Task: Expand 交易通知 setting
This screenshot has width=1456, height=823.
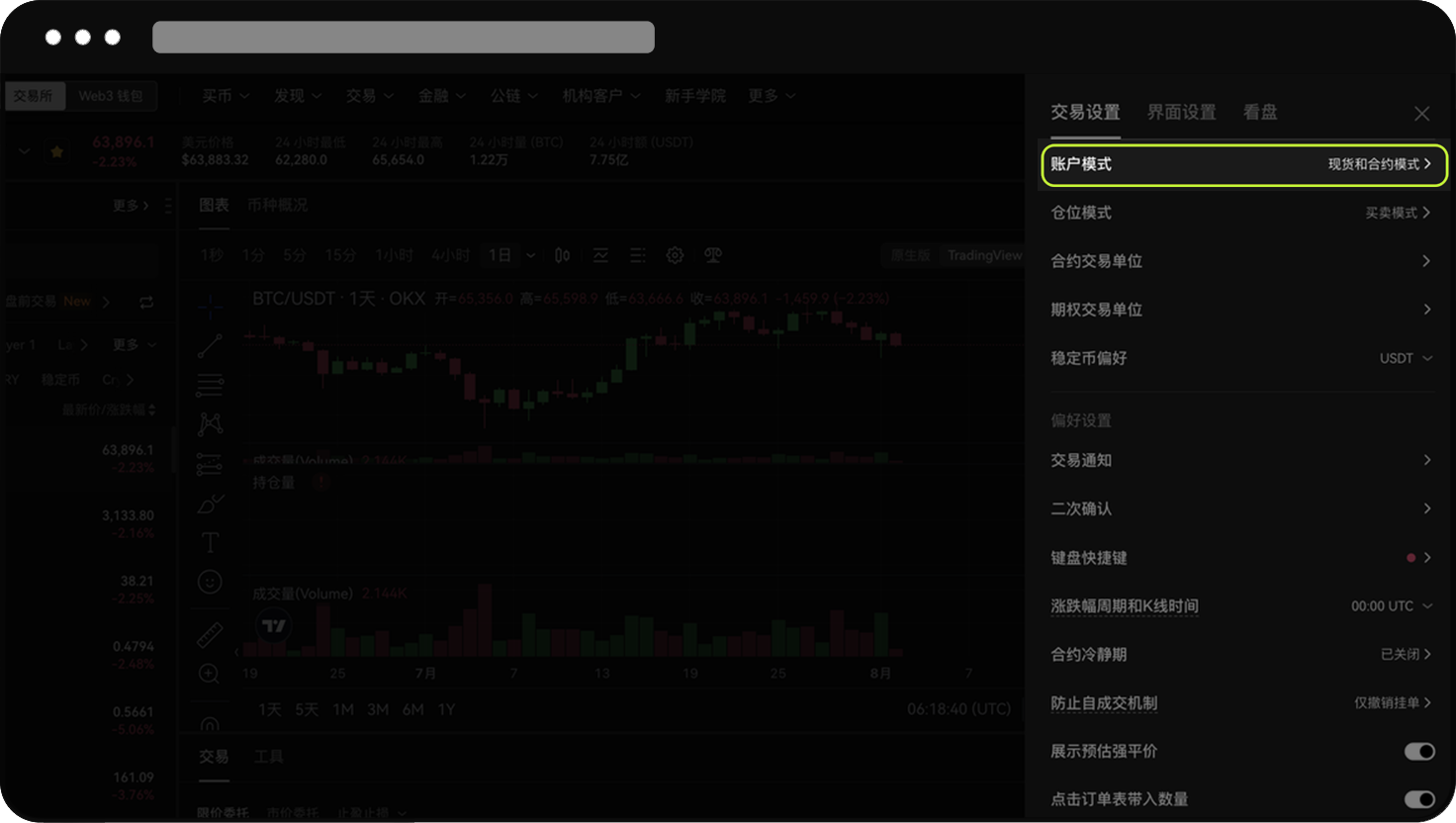Action: point(1240,460)
